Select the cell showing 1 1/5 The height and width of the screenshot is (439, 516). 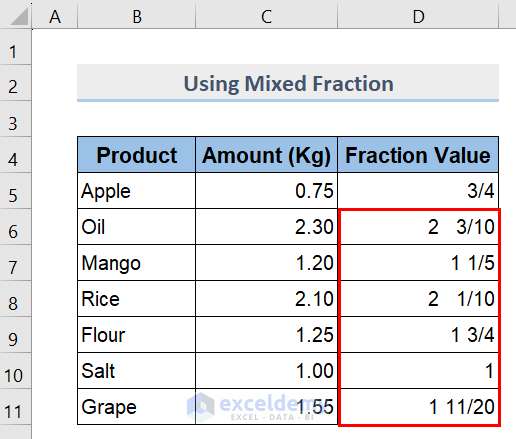[418, 263]
